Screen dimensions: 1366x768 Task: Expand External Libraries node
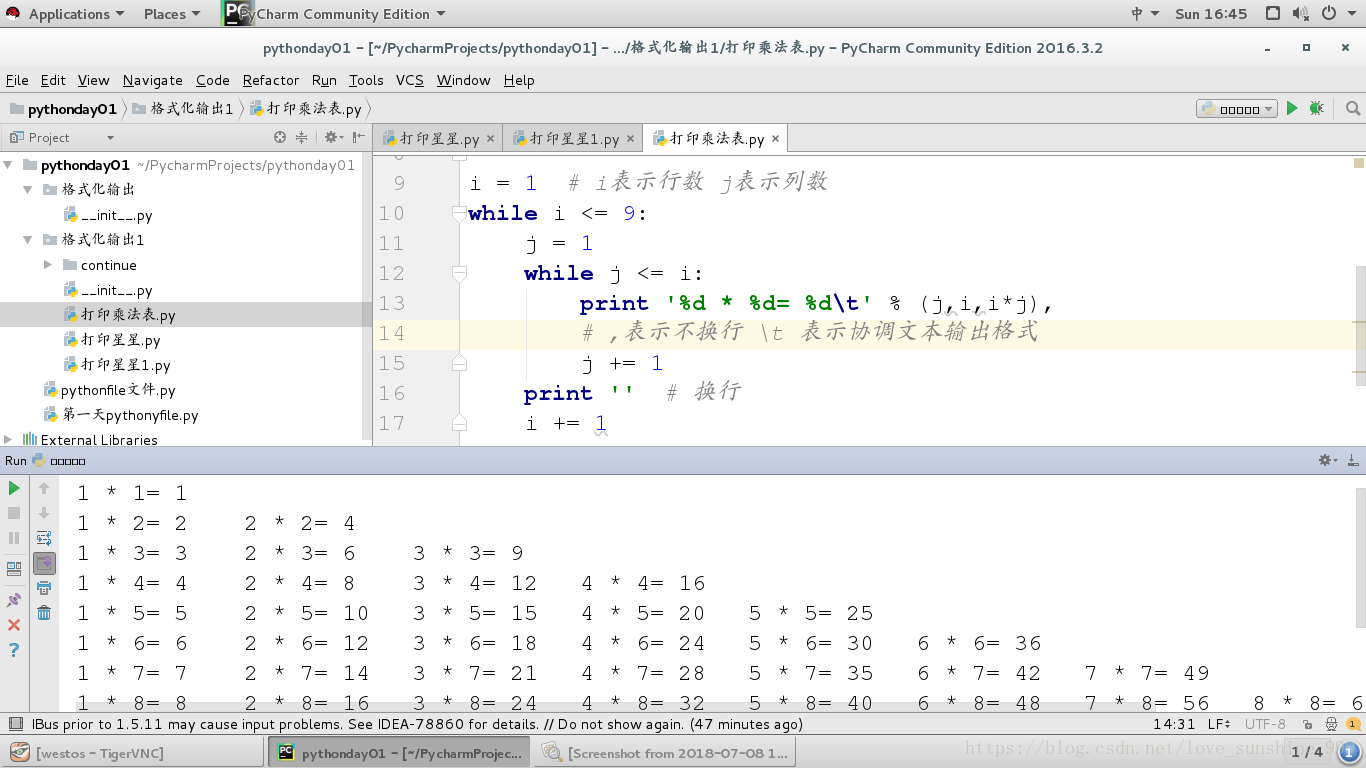pos(9,440)
